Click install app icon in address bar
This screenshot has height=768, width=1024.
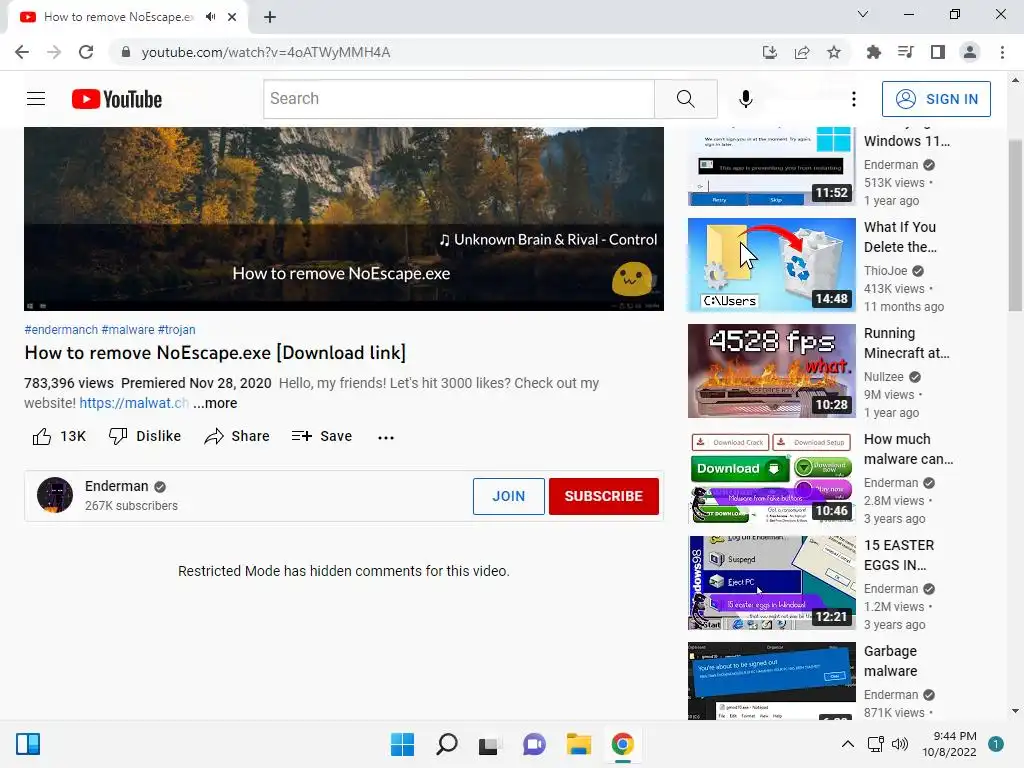770,52
